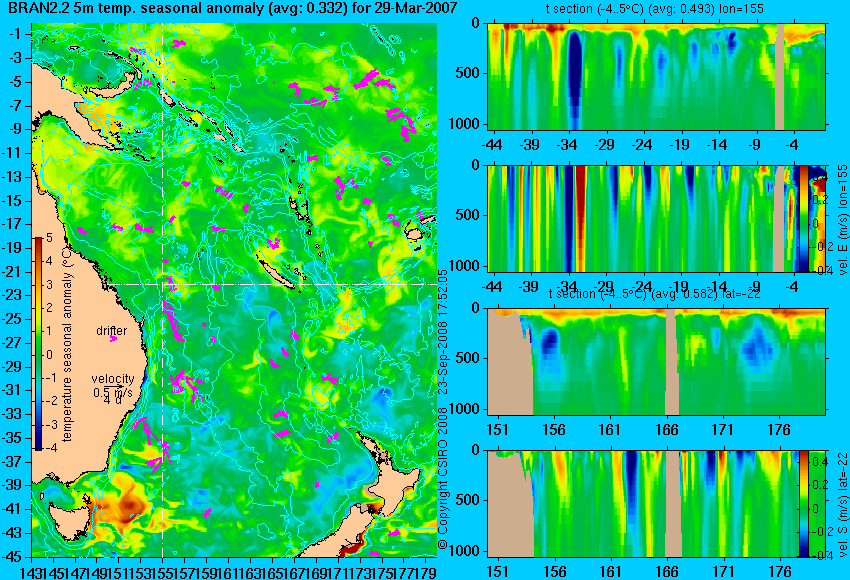Click the '-23' latitude label on the map axis

12,295
